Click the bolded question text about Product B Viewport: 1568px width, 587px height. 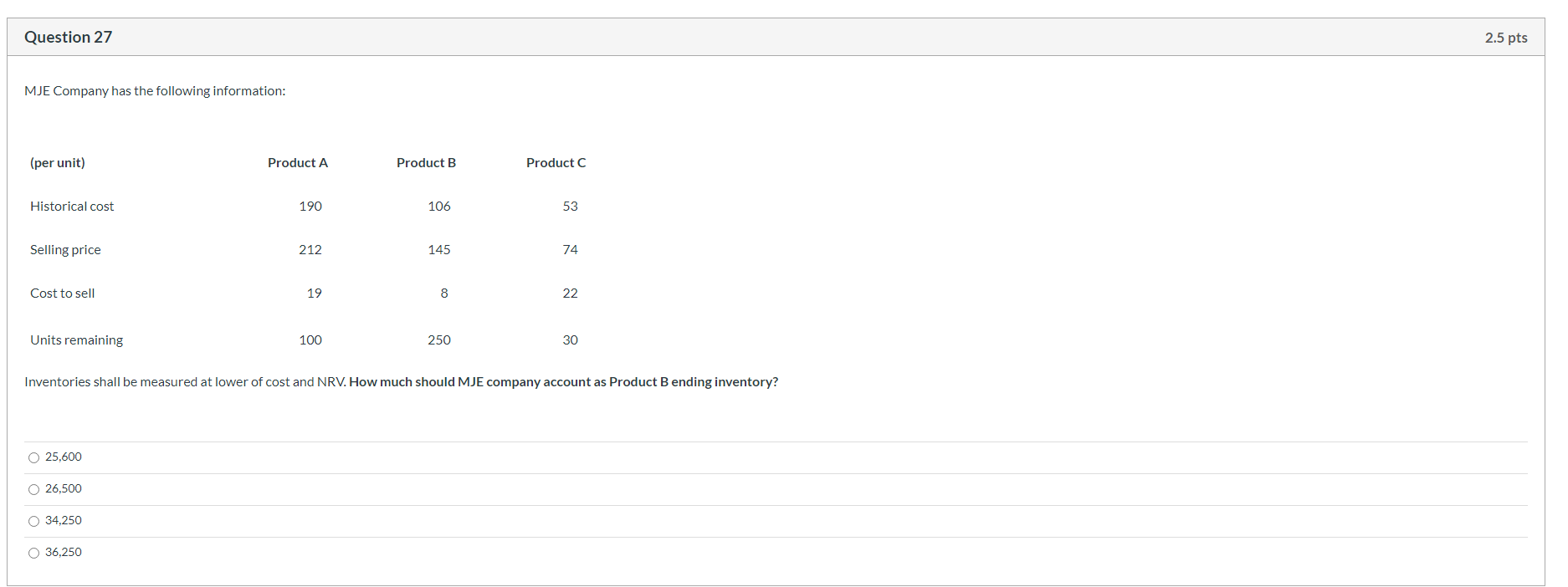563,381
